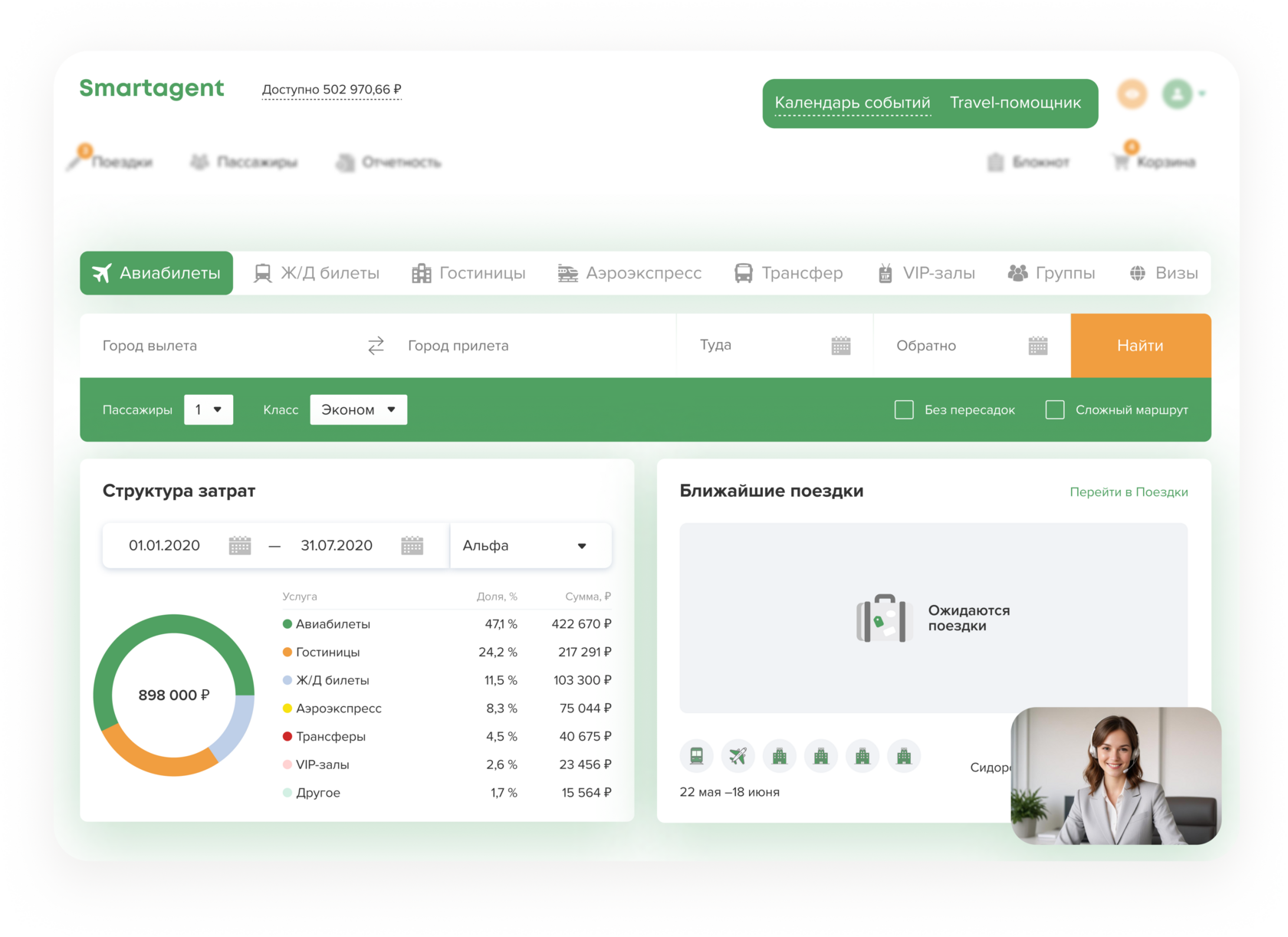Click the Туда date field
Viewport: 1288px width, 937px height.
tap(774, 346)
